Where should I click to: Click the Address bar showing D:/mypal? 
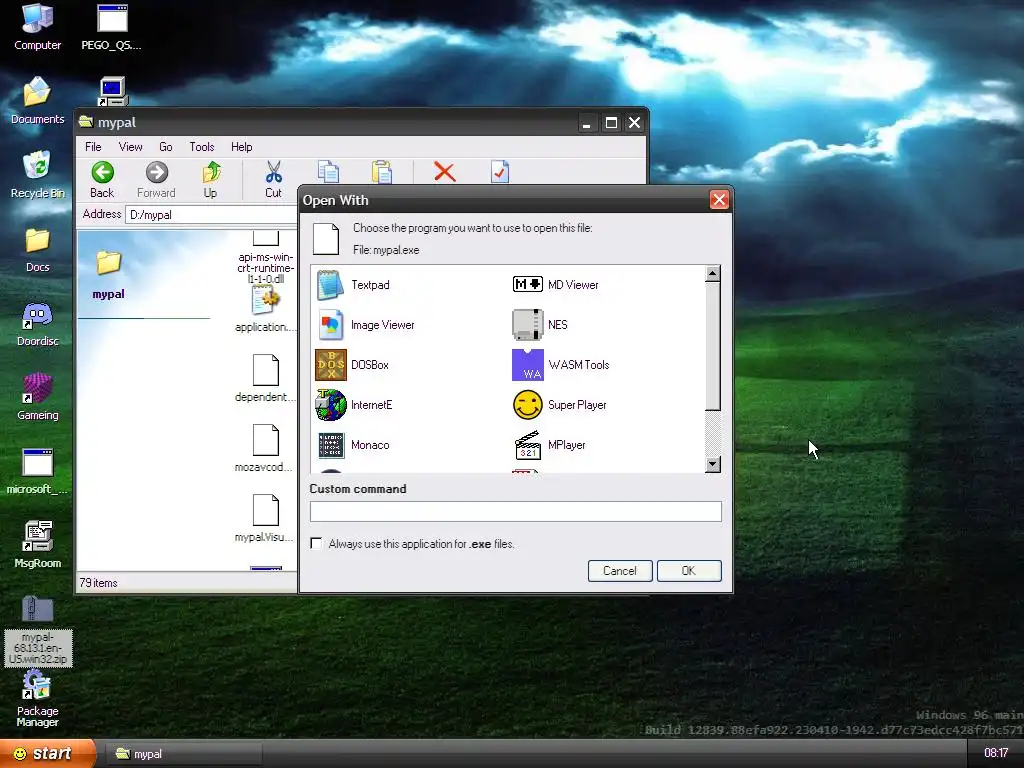(210, 215)
